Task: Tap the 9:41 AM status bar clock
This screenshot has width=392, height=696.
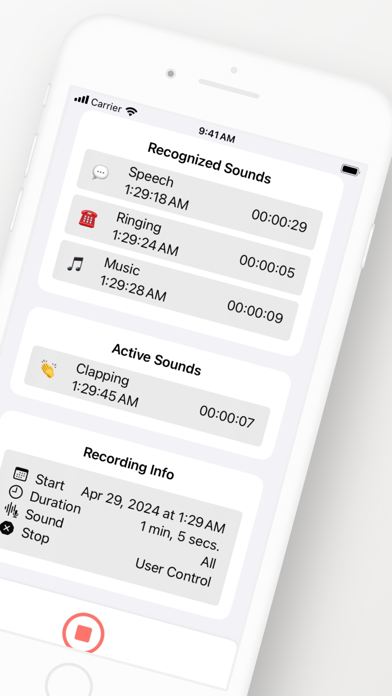Action: click(217, 135)
